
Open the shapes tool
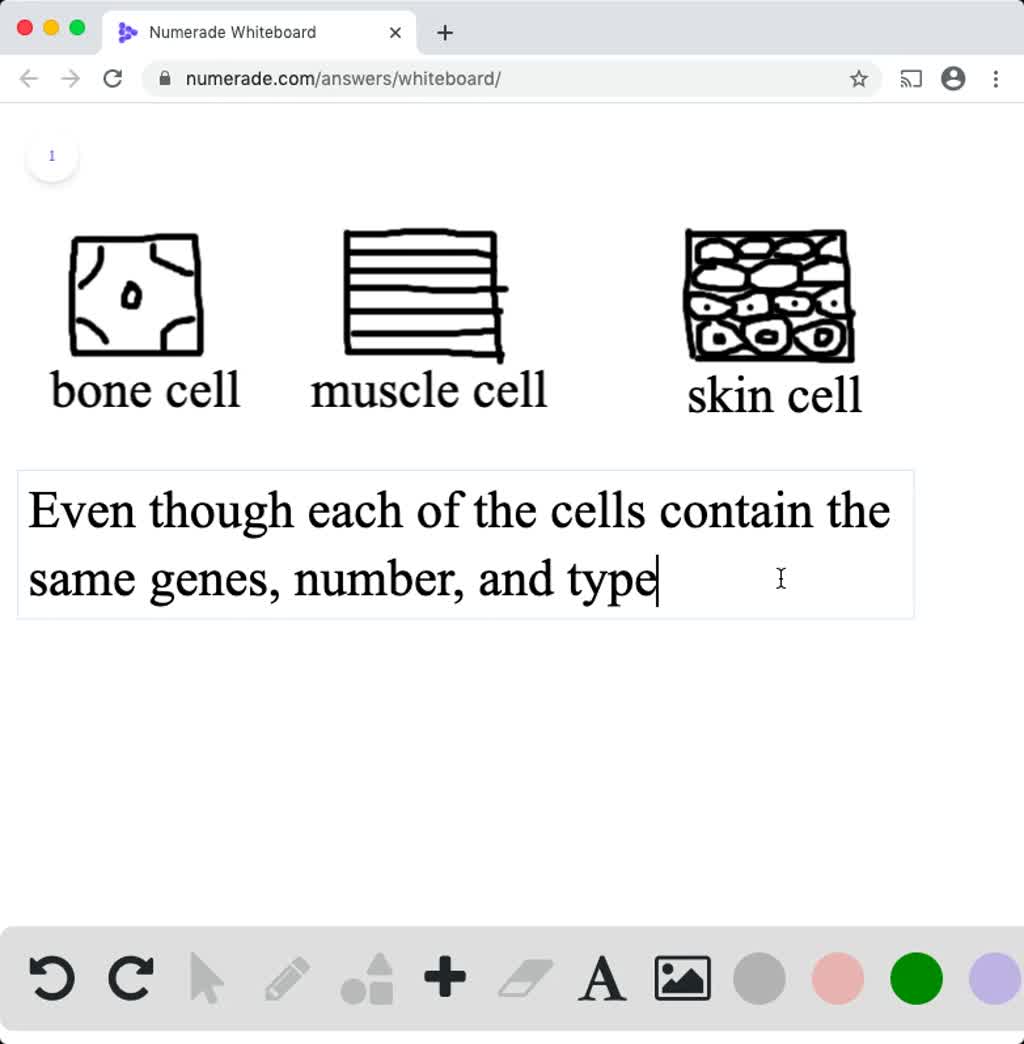click(x=366, y=979)
